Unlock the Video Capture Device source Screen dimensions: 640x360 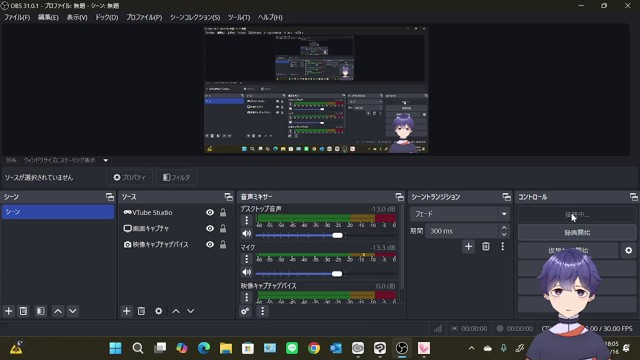[x=223, y=244]
